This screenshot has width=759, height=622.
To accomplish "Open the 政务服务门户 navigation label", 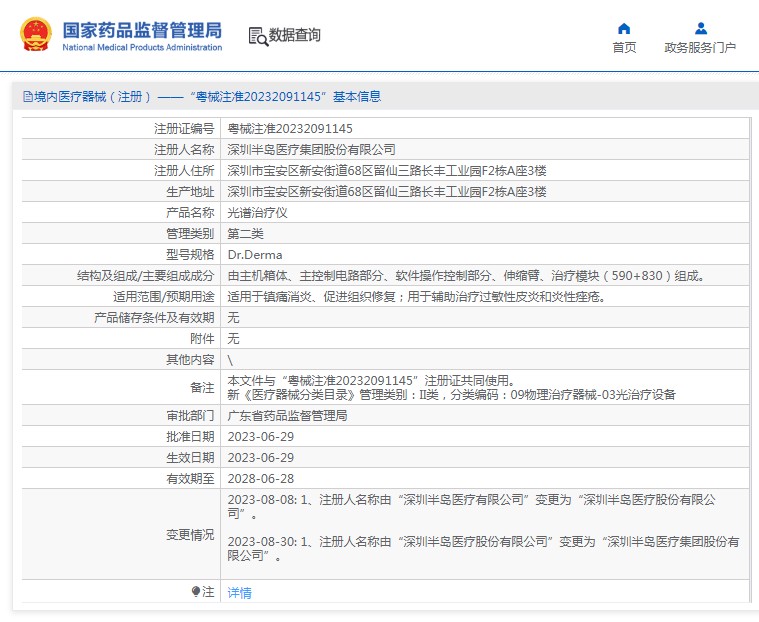I will pos(700,48).
